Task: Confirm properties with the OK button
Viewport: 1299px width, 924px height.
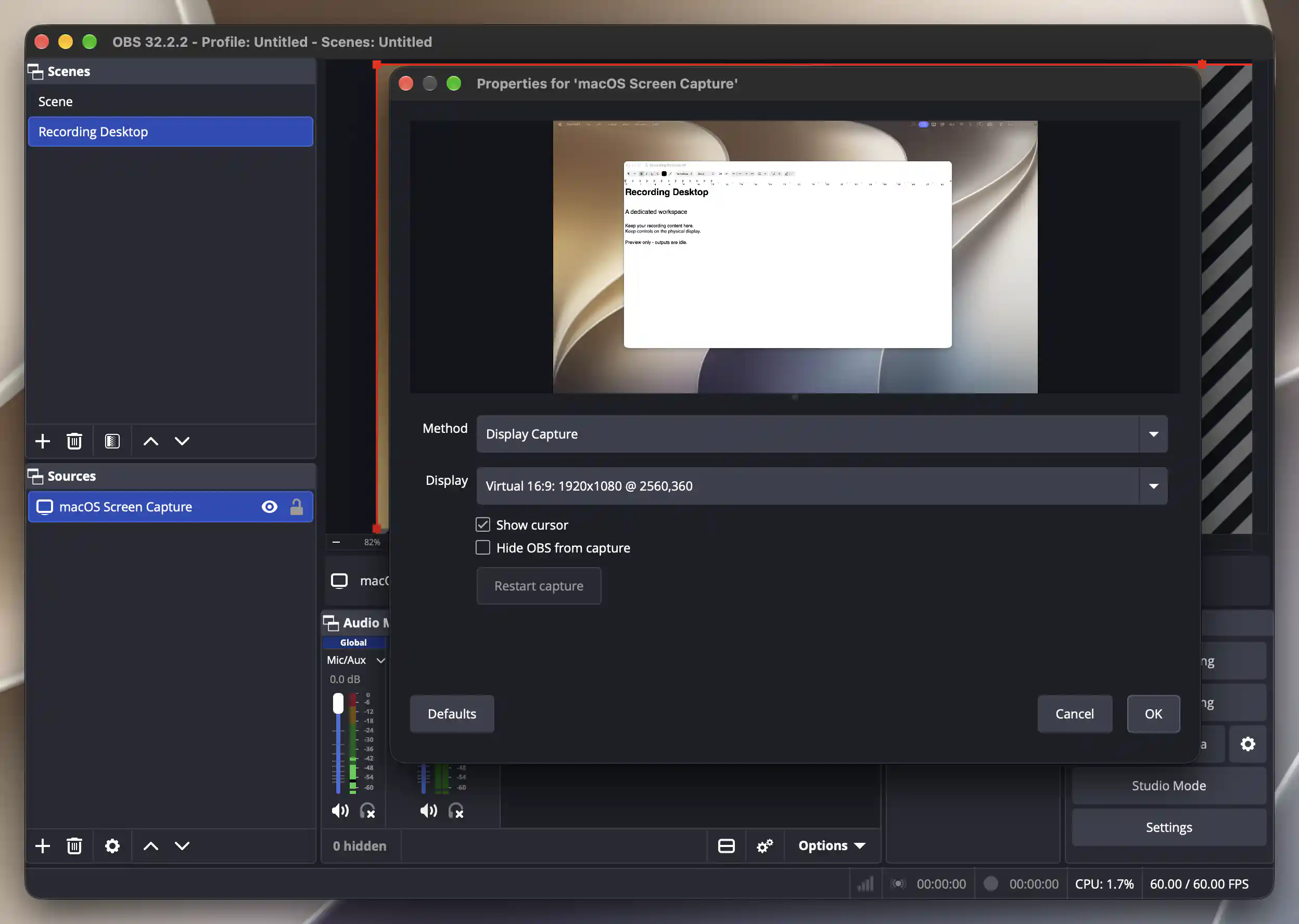Action: (1153, 714)
